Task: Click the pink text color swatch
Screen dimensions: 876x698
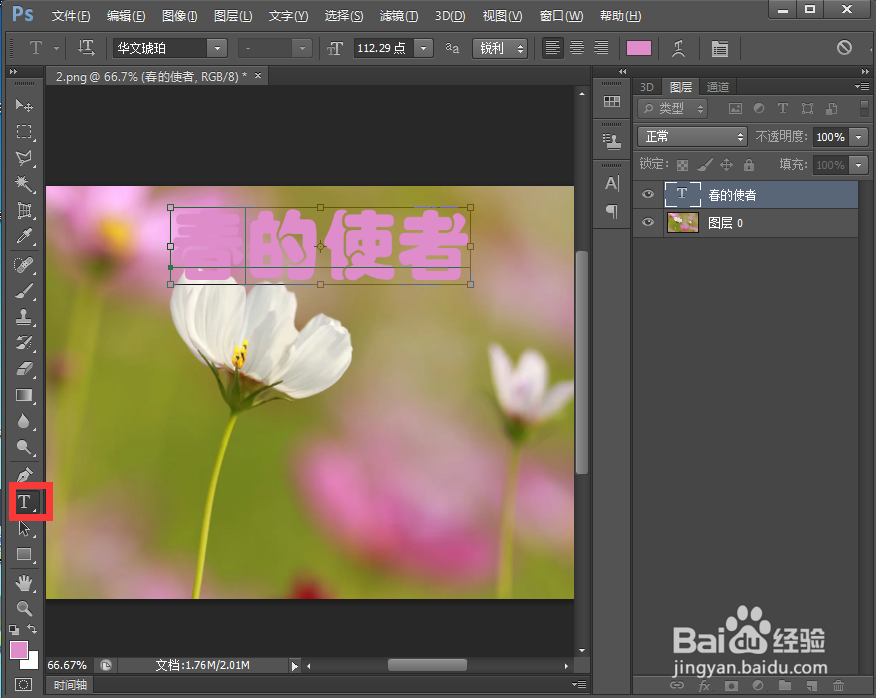Action: [639, 47]
